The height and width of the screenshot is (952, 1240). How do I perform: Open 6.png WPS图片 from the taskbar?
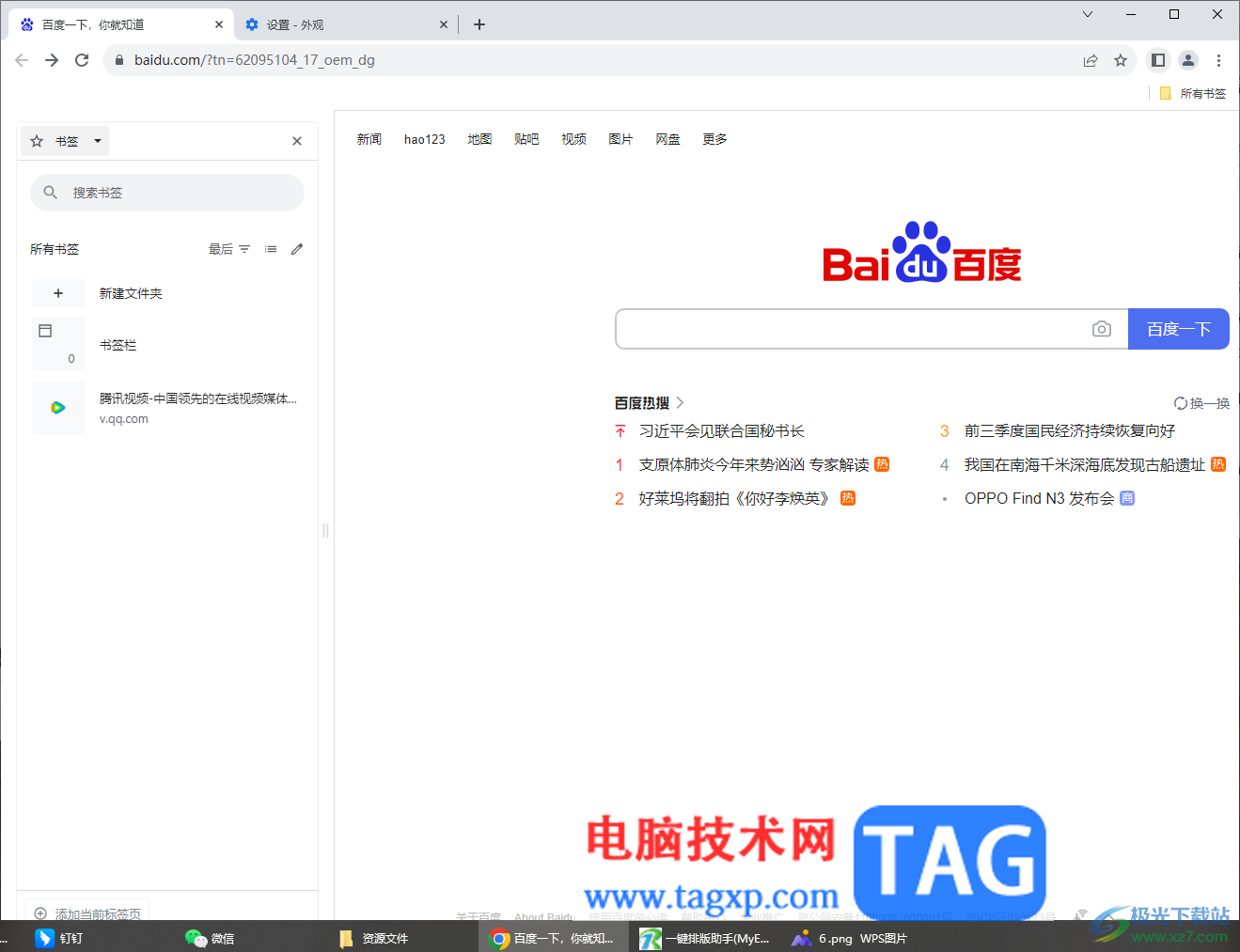tap(850, 938)
